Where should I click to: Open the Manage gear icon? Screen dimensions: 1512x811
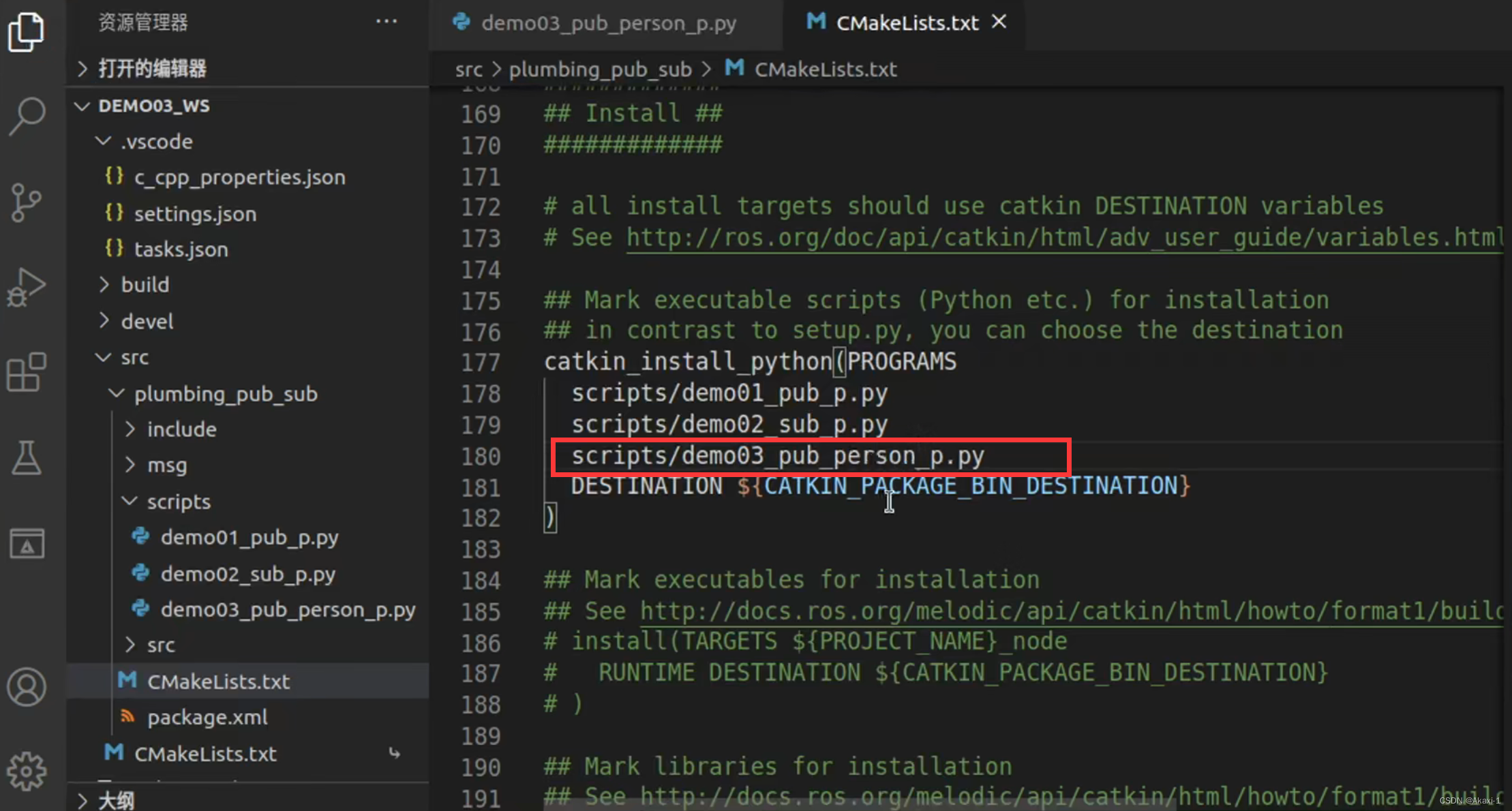coord(26,771)
